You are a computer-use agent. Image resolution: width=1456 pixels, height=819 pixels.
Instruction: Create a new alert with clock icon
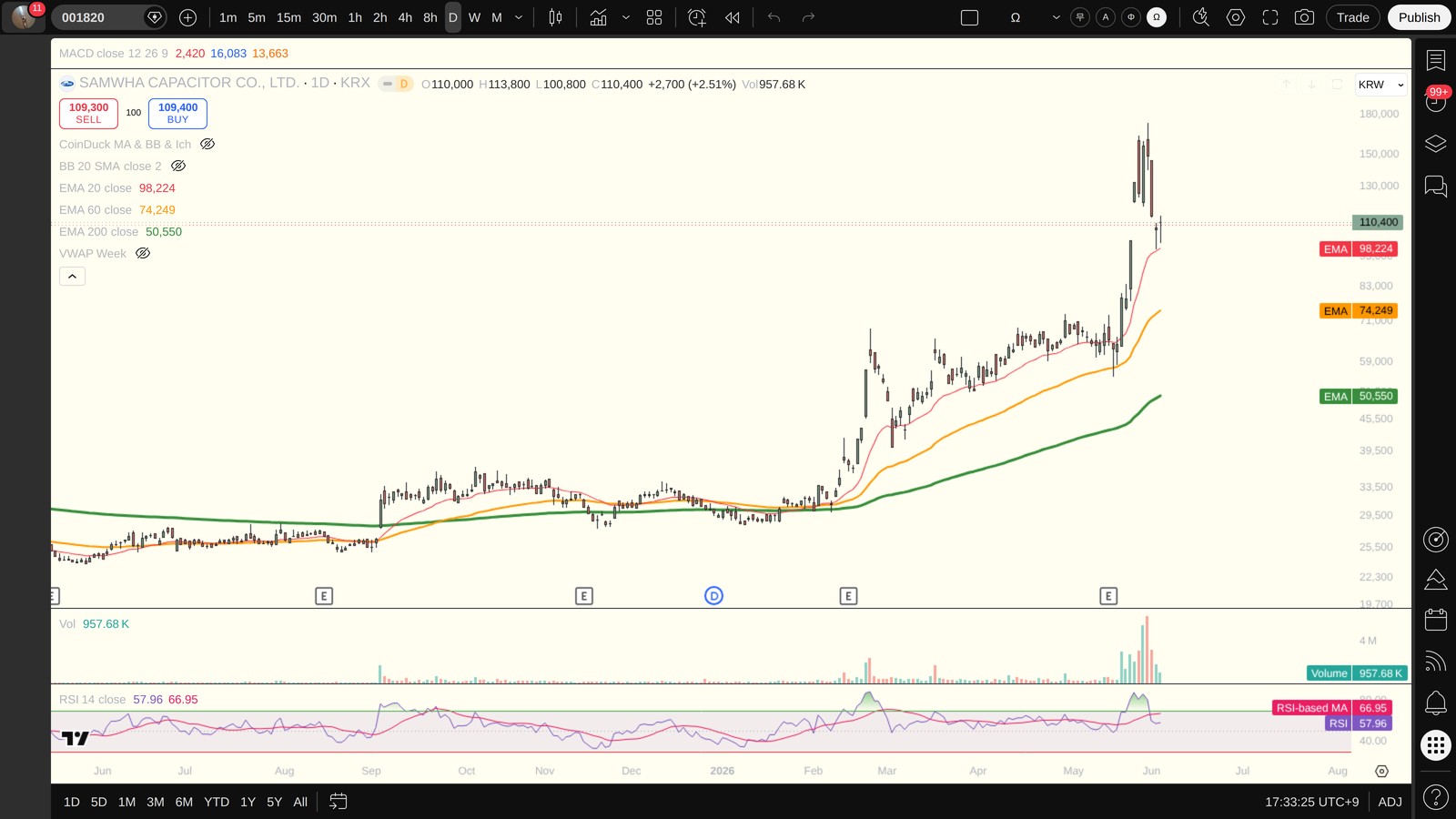click(697, 17)
